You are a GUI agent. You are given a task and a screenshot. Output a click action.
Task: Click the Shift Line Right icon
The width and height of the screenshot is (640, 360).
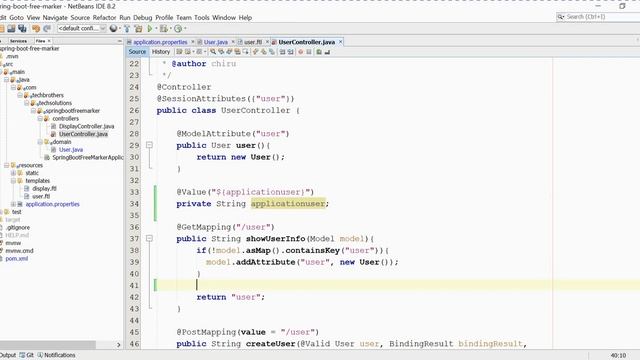[290, 52]
